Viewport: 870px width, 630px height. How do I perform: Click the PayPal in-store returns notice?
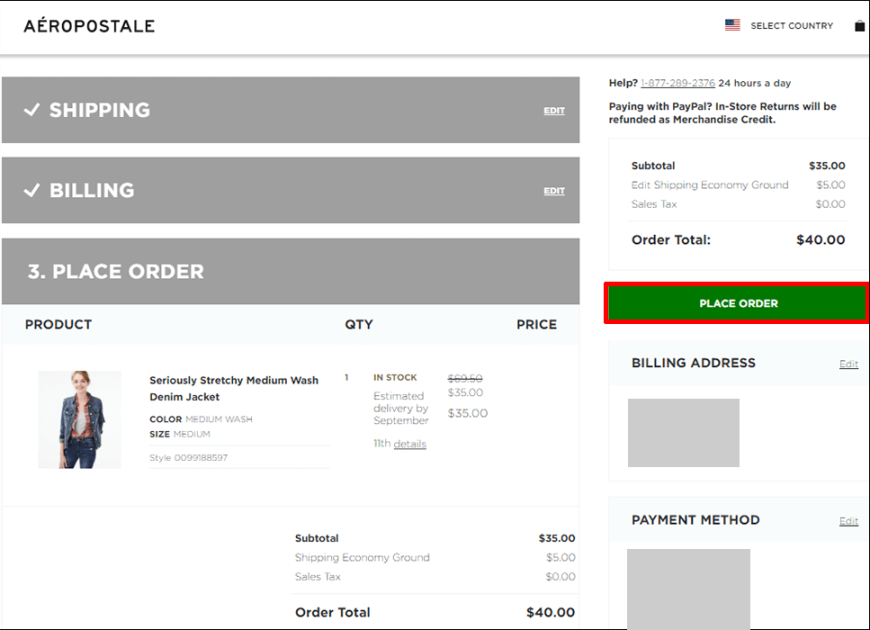click(722, 113)
